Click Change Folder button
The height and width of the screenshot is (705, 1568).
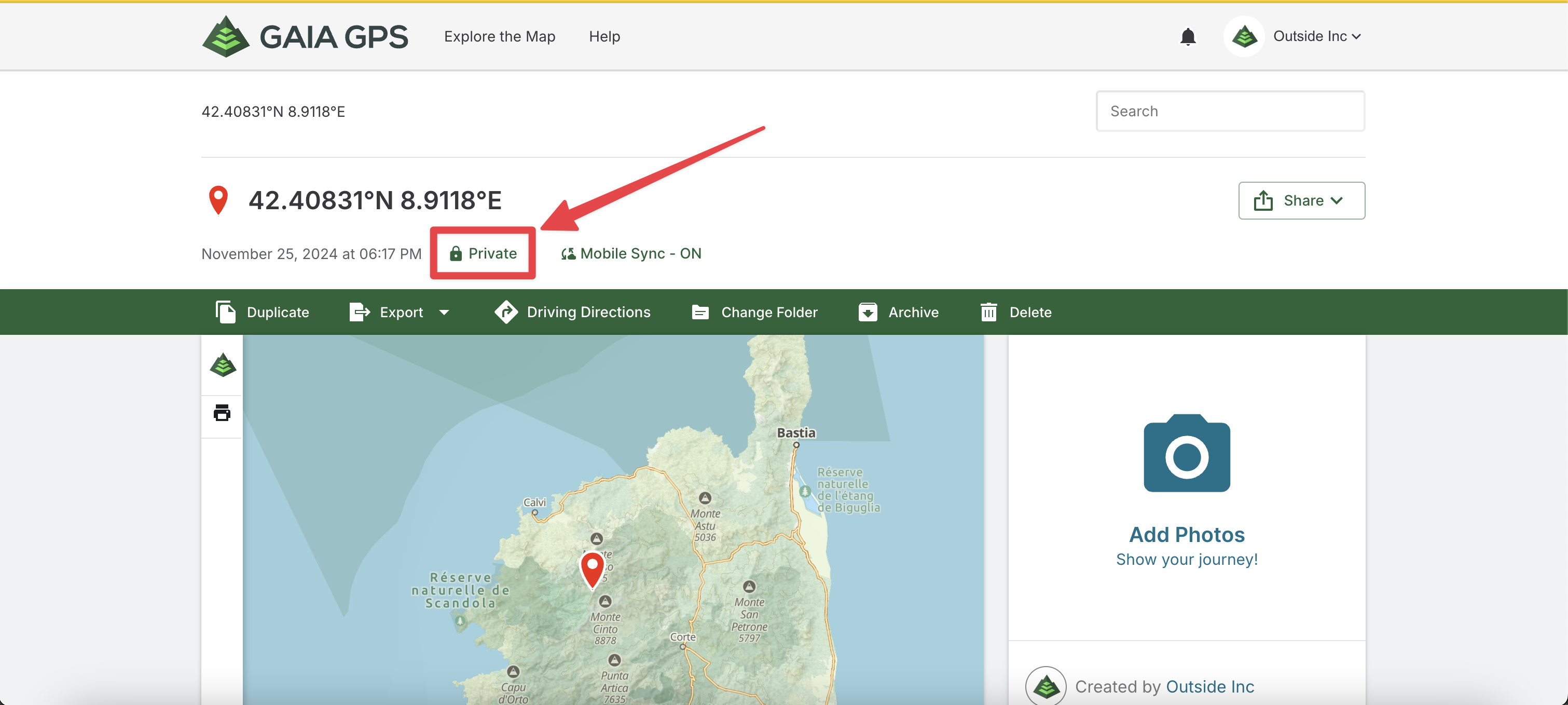[x=755, y=311]
